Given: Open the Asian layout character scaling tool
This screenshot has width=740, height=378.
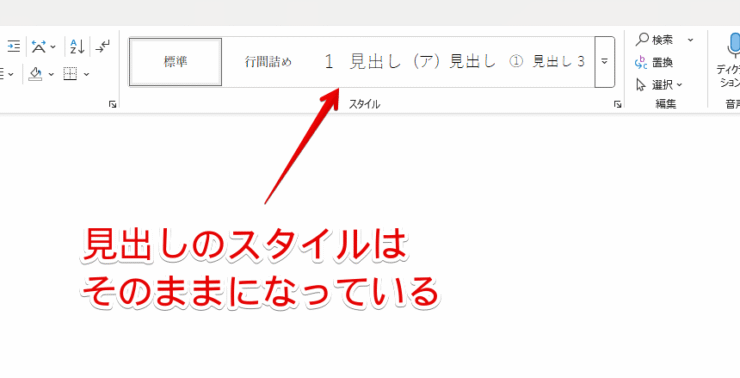Looking at the screenshot, I should (39, 46).
